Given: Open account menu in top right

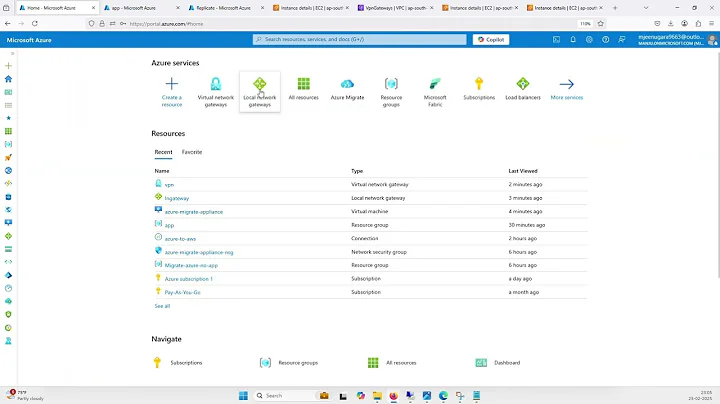Looking at the screenshot, I should 677,39.
